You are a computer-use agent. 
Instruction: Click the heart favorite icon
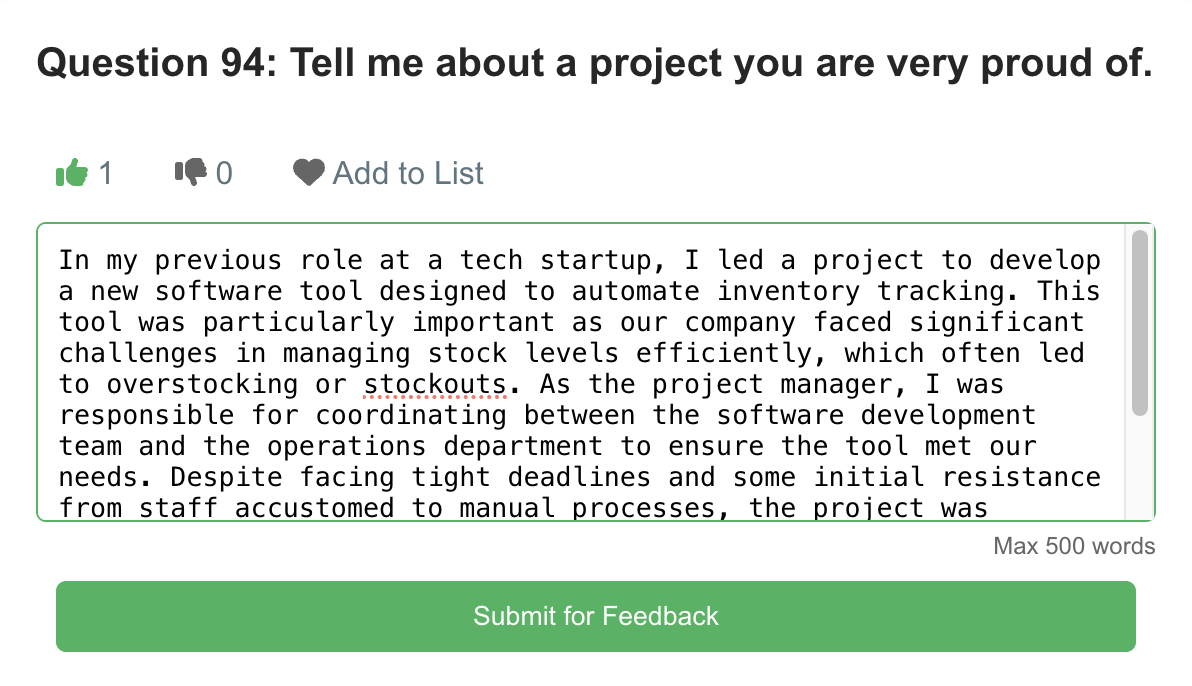click(309, 173)
